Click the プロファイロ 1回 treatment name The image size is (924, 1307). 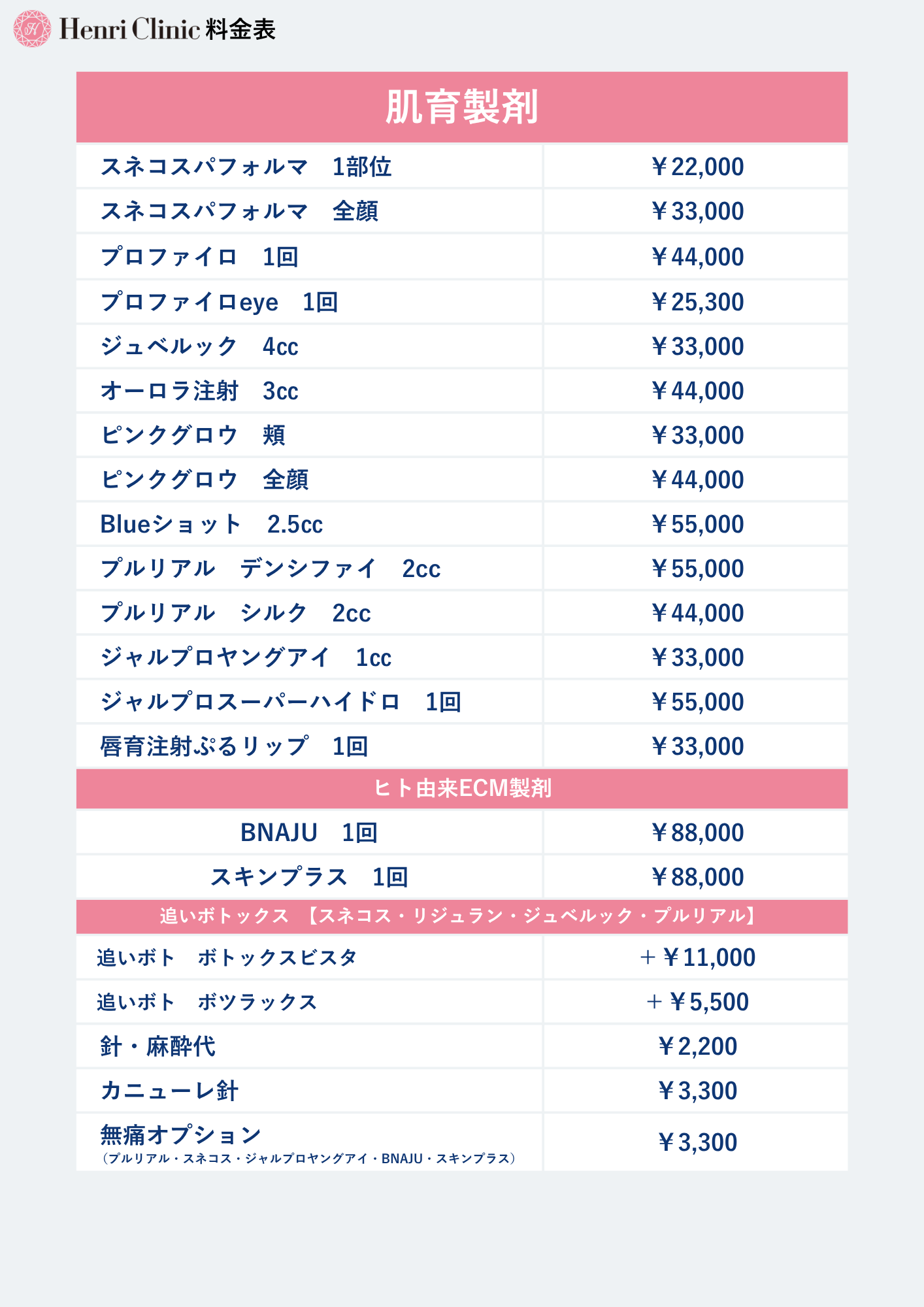click(199, 257)
